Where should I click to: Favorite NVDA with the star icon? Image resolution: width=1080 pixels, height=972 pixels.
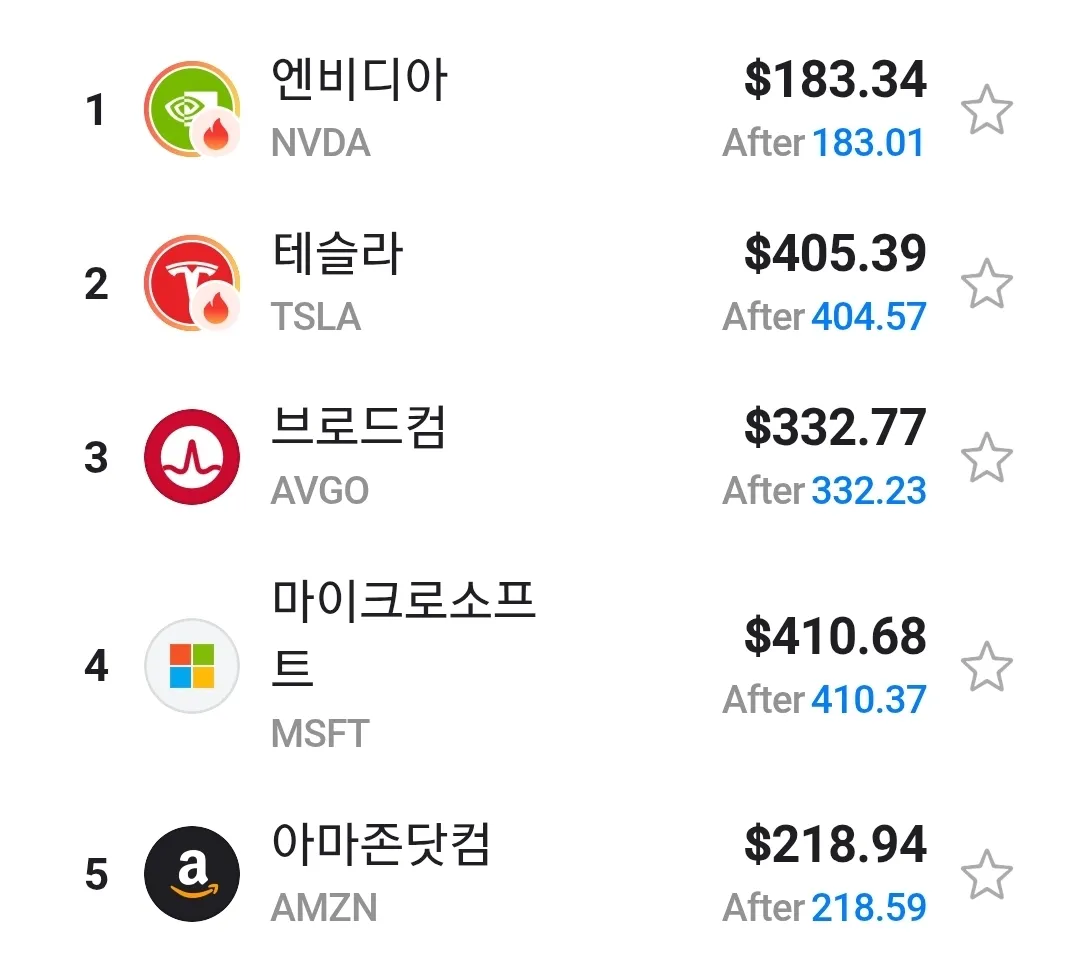tap(987, 110)
